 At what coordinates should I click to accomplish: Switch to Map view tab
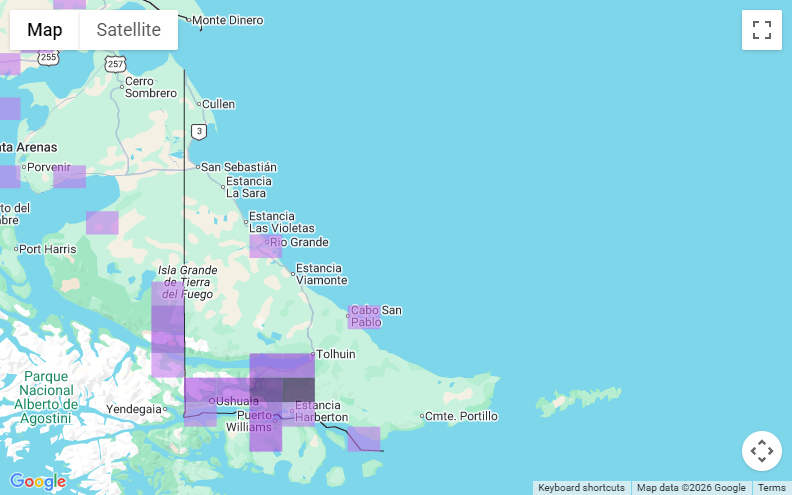[45, 30]
